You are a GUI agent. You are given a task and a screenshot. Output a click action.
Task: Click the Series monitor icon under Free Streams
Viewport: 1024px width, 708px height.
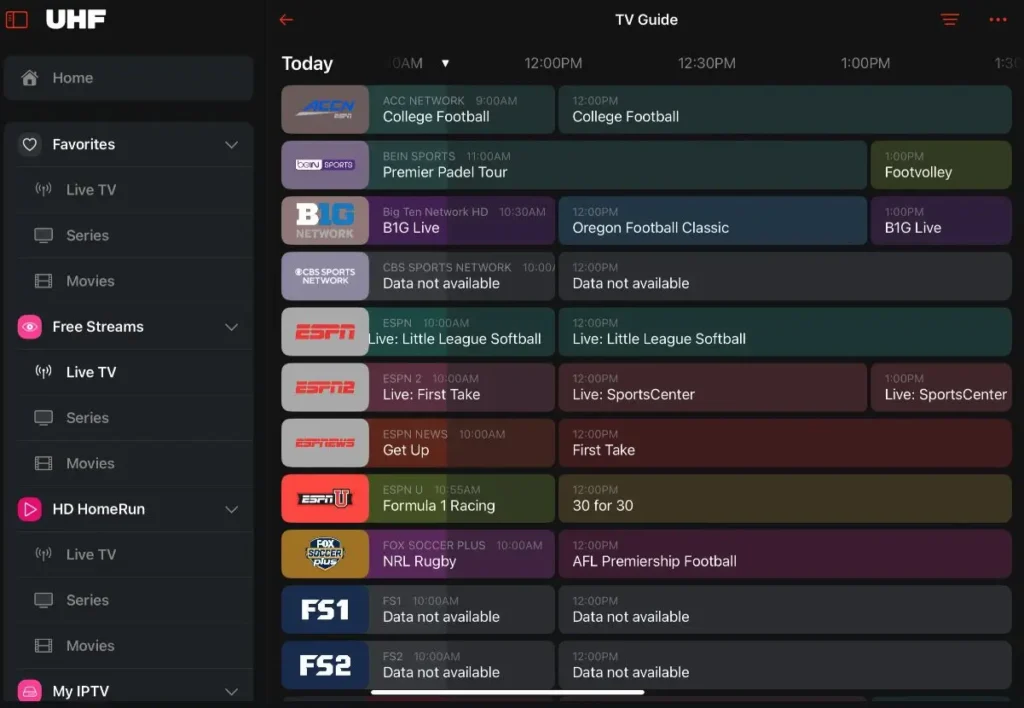[x=41, y=417]
